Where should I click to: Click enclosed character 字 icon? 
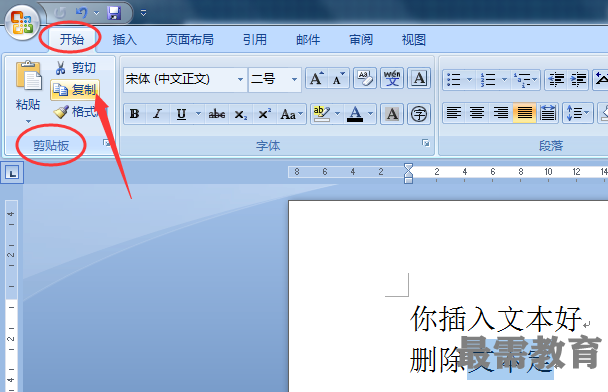click(419, 114)
